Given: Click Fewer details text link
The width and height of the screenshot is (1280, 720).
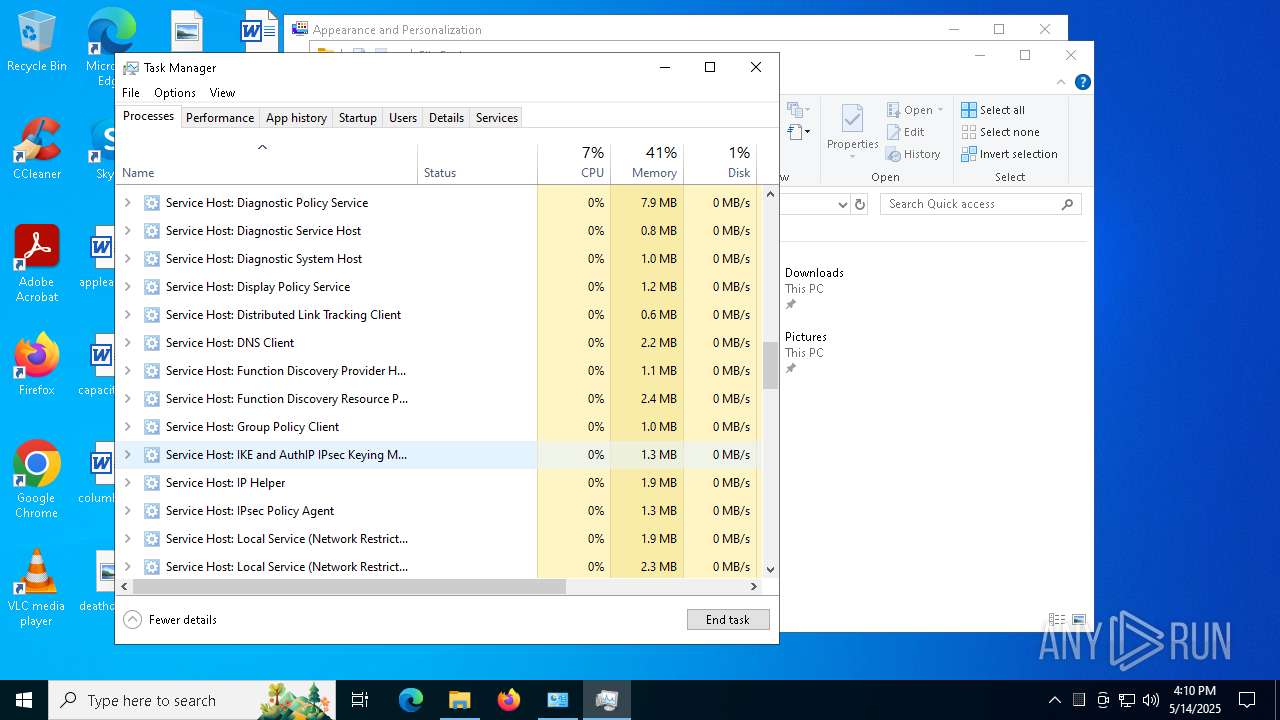Looking at the screenshot, I should [183, 620].
